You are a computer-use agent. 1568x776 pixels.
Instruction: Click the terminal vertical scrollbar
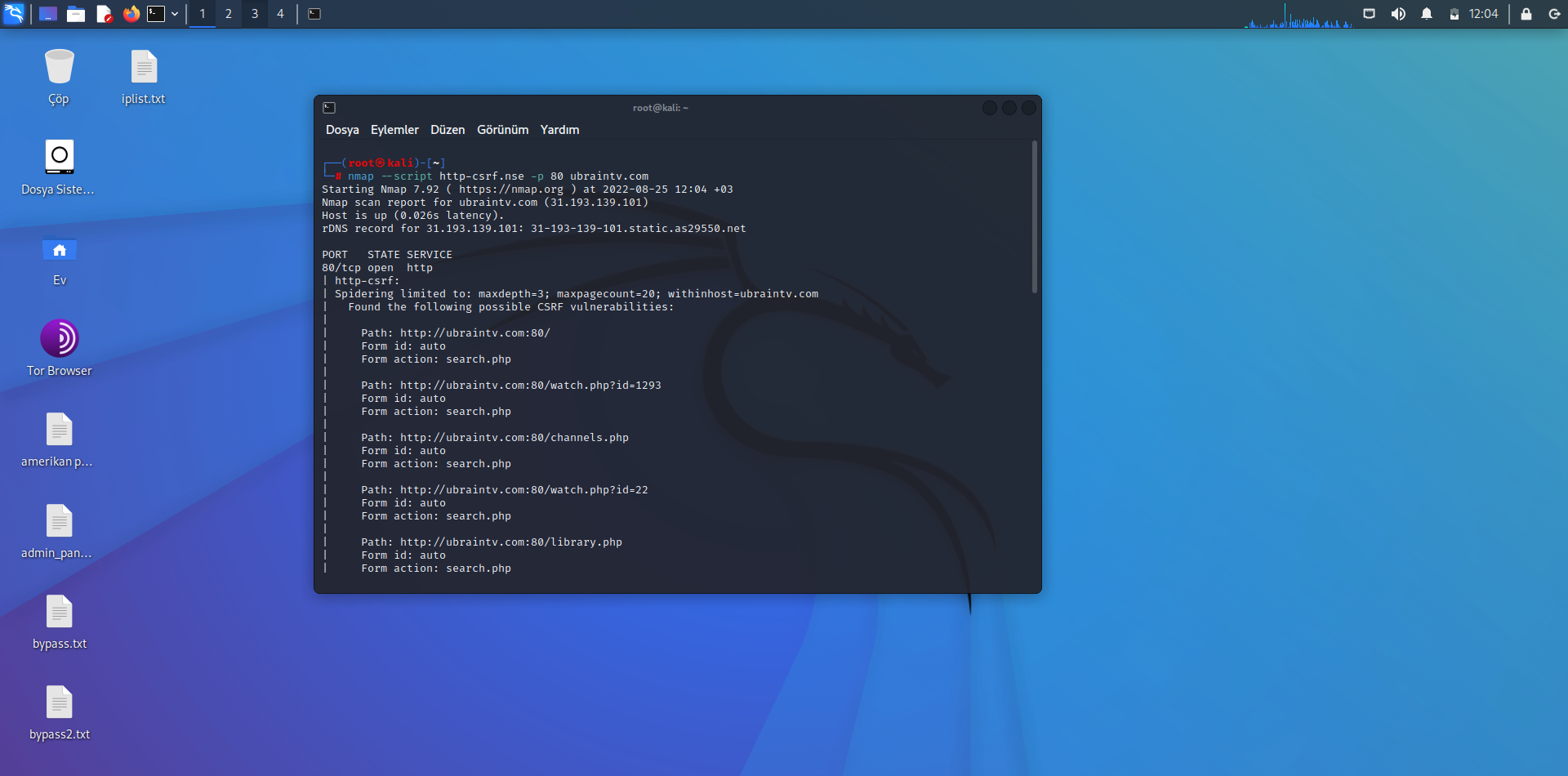(1035, 217)
